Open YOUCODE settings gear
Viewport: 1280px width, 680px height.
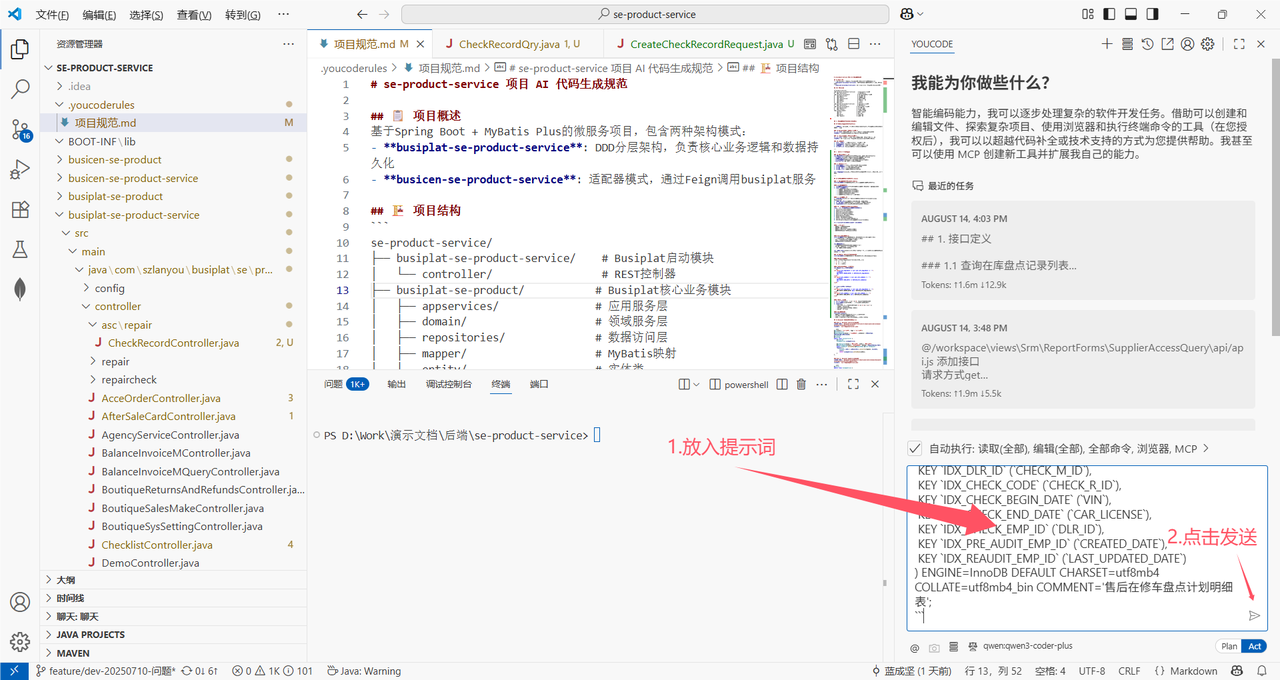click(1207, 44)
